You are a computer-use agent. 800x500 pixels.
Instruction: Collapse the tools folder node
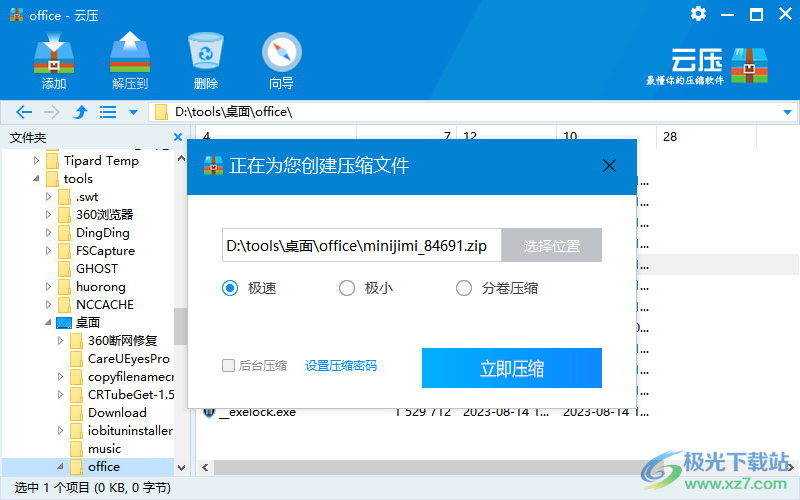point(36,179)
